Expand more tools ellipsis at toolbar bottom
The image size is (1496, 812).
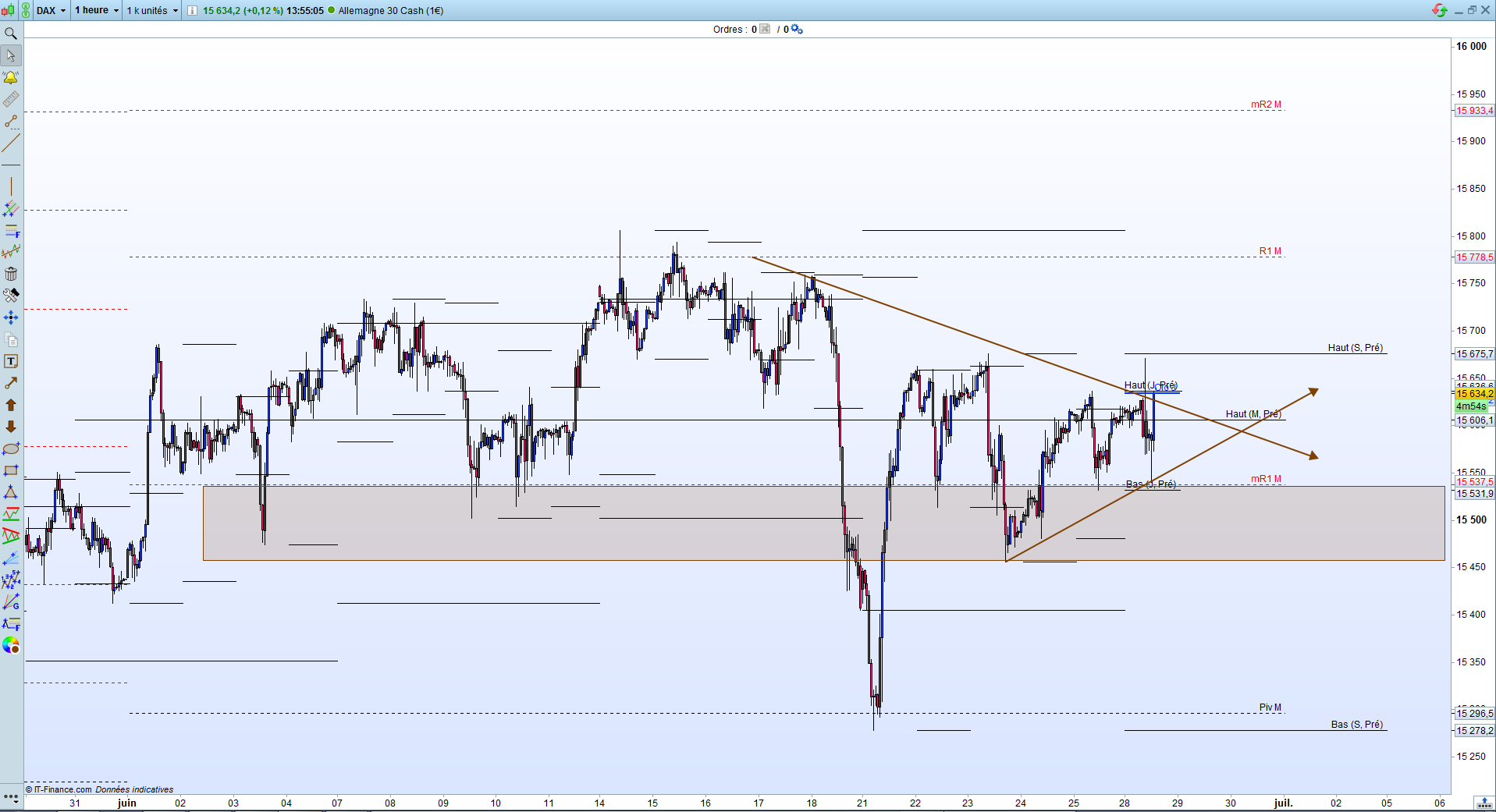[x=11, y=796]
